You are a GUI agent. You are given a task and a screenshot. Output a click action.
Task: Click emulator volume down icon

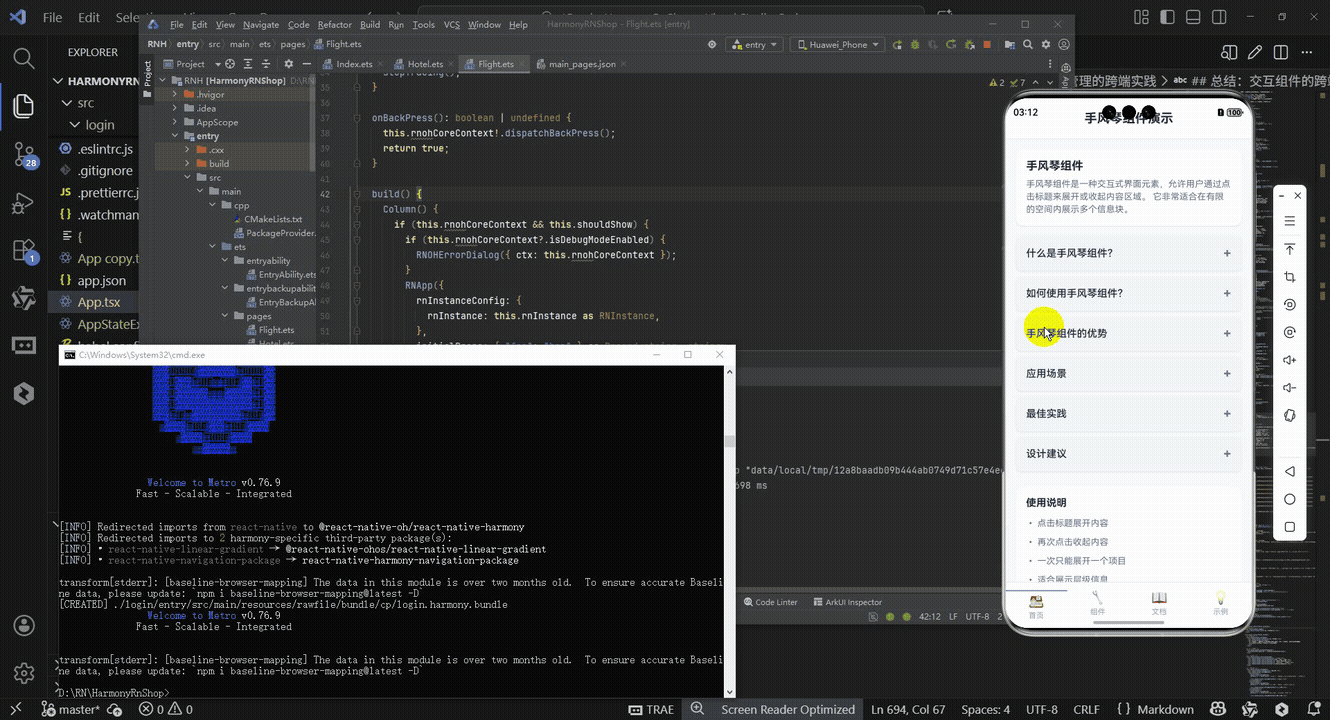(1290, 388)
